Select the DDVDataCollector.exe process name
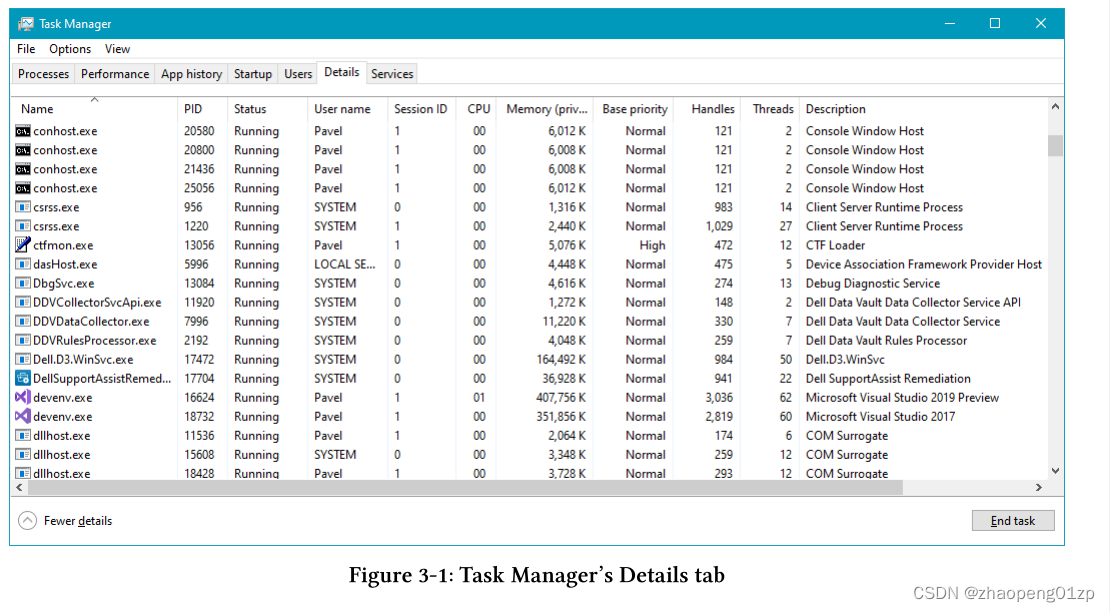The height and width of the screenshot is (612, 1110). (91, 322)
